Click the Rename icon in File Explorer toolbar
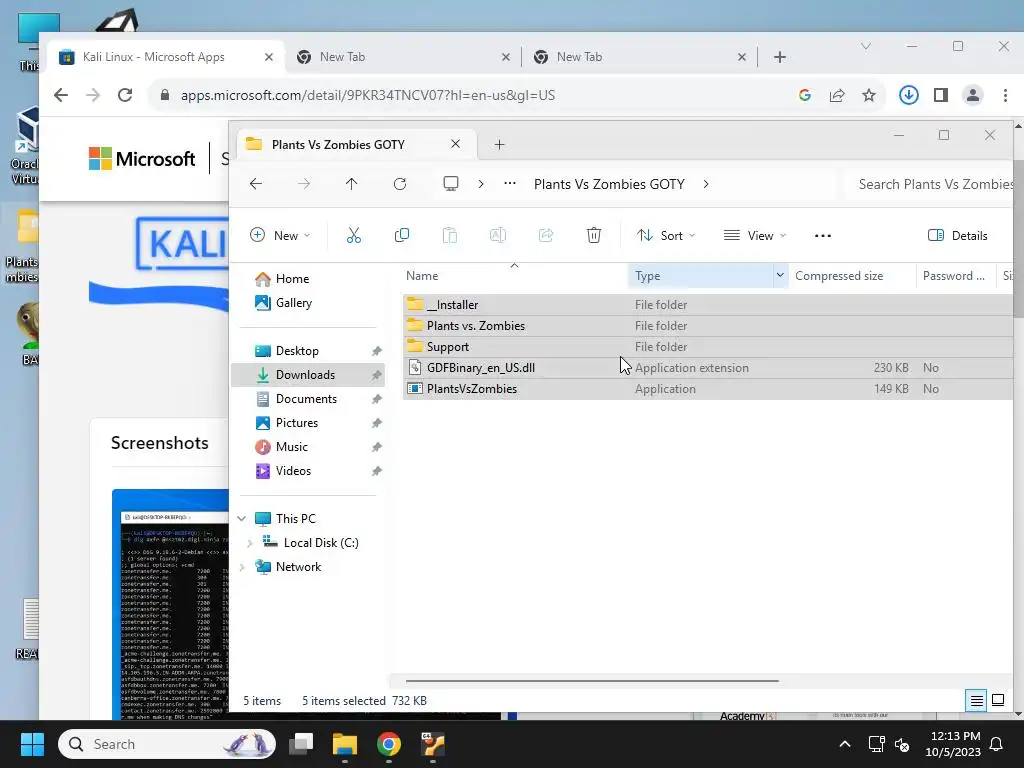 pyautogui.click(x=498, y=236)
